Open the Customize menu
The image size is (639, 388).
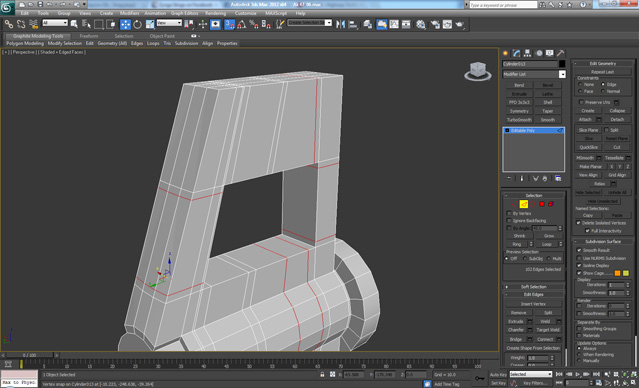pos(245,13)
